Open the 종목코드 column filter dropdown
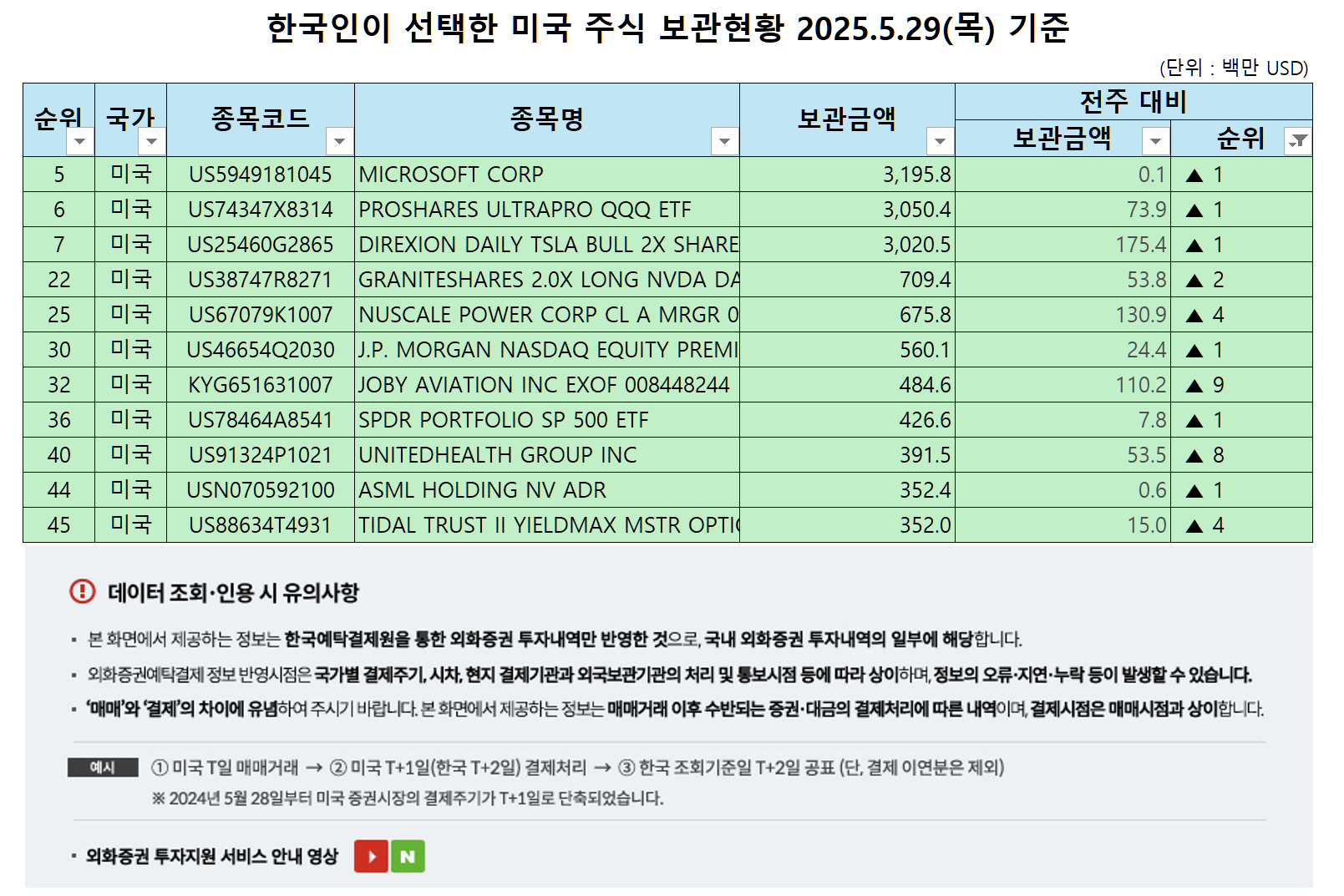Screen dimensions: 1344x896 point(339,143)
